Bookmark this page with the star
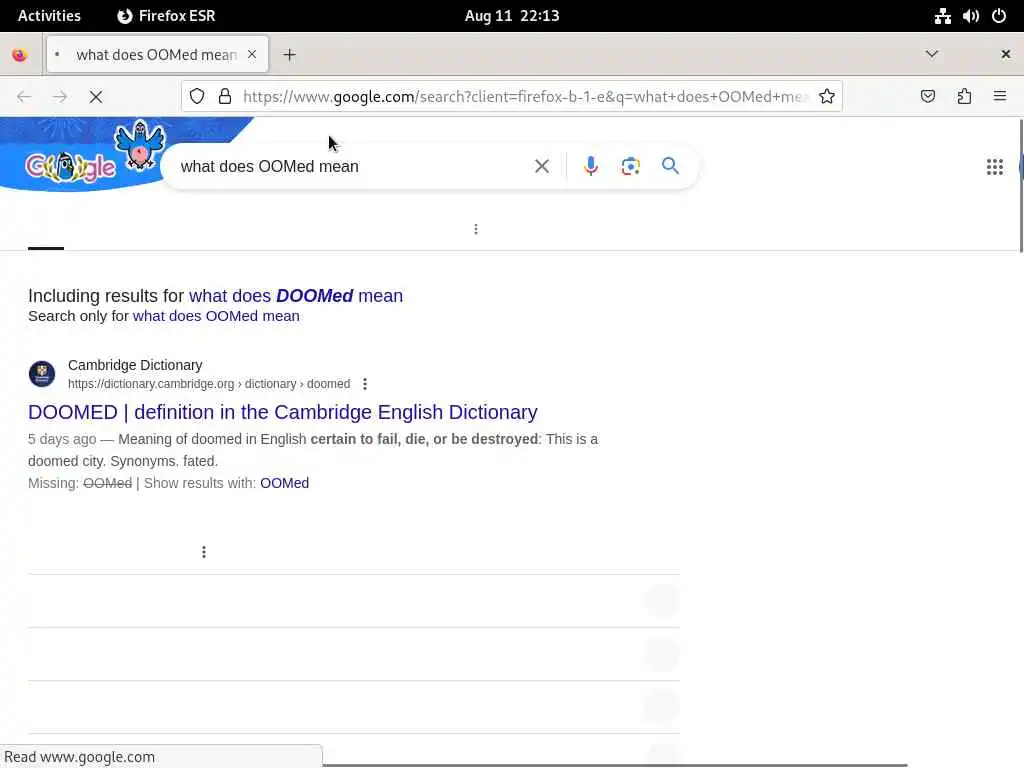 827,97
